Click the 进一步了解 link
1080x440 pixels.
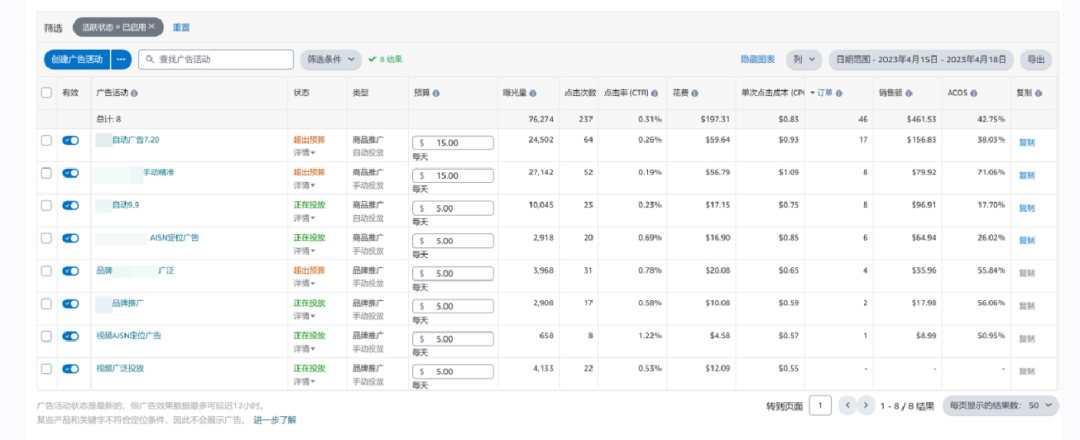275,419
